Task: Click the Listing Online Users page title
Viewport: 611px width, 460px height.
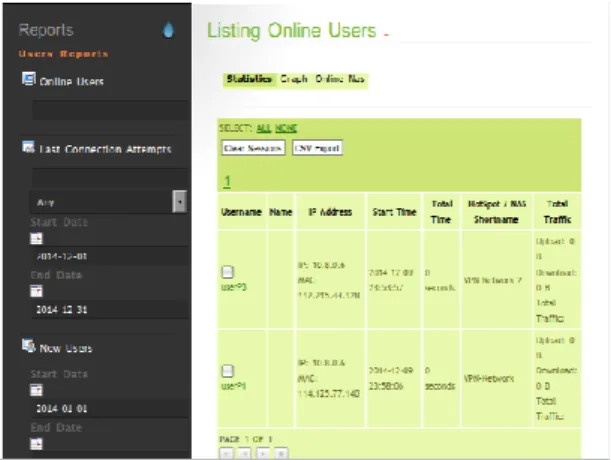Action: (x=291, y=30)
